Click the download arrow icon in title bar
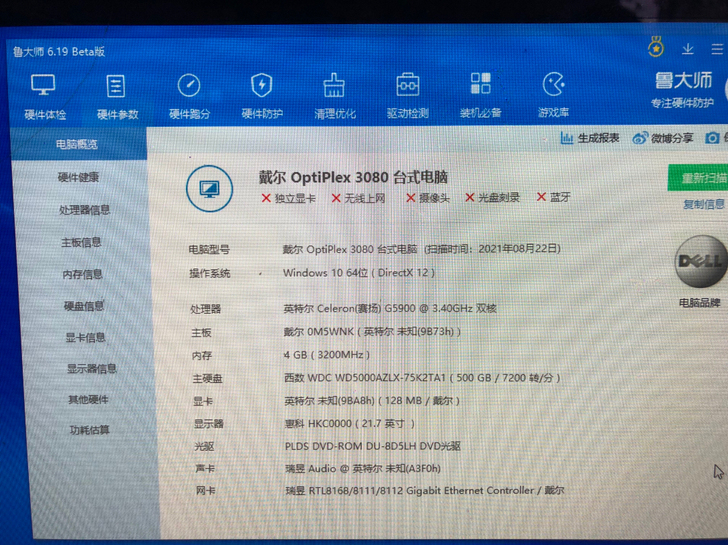728x545 pixels. click(688, 49)
